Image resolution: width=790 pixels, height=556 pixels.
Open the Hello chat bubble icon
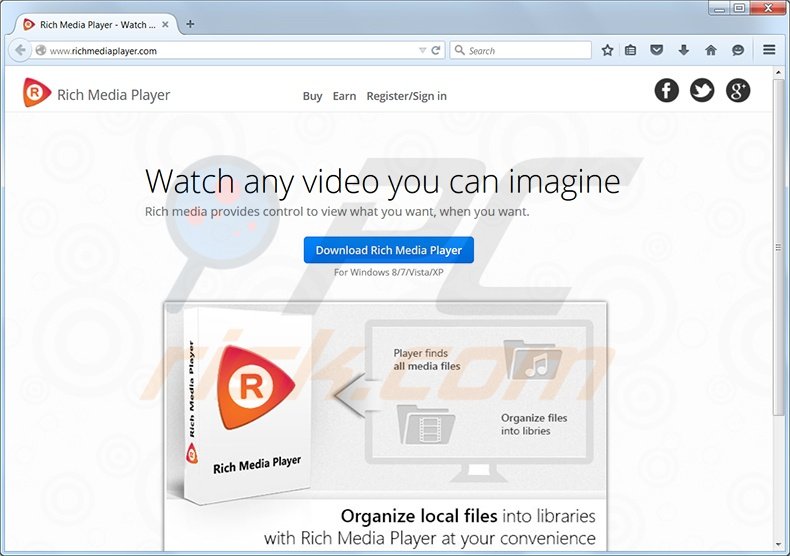coord(738,50)
